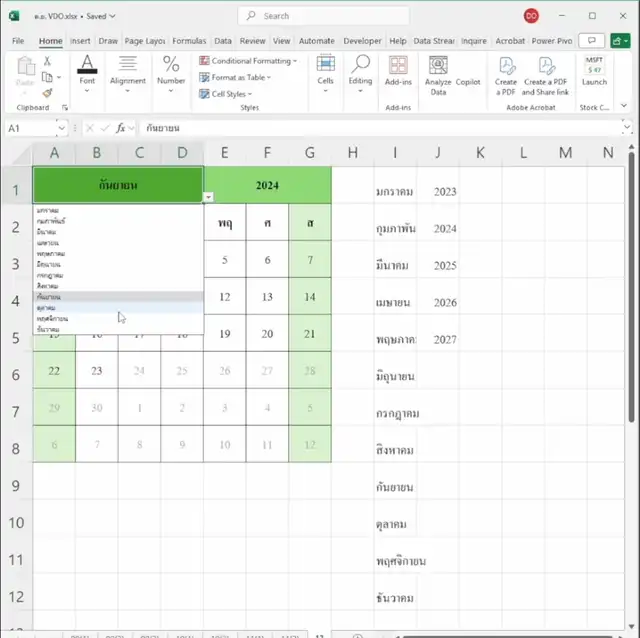
Task: Launch the MSFT Stock Connector icon
Action: click(x=594, y=72)
